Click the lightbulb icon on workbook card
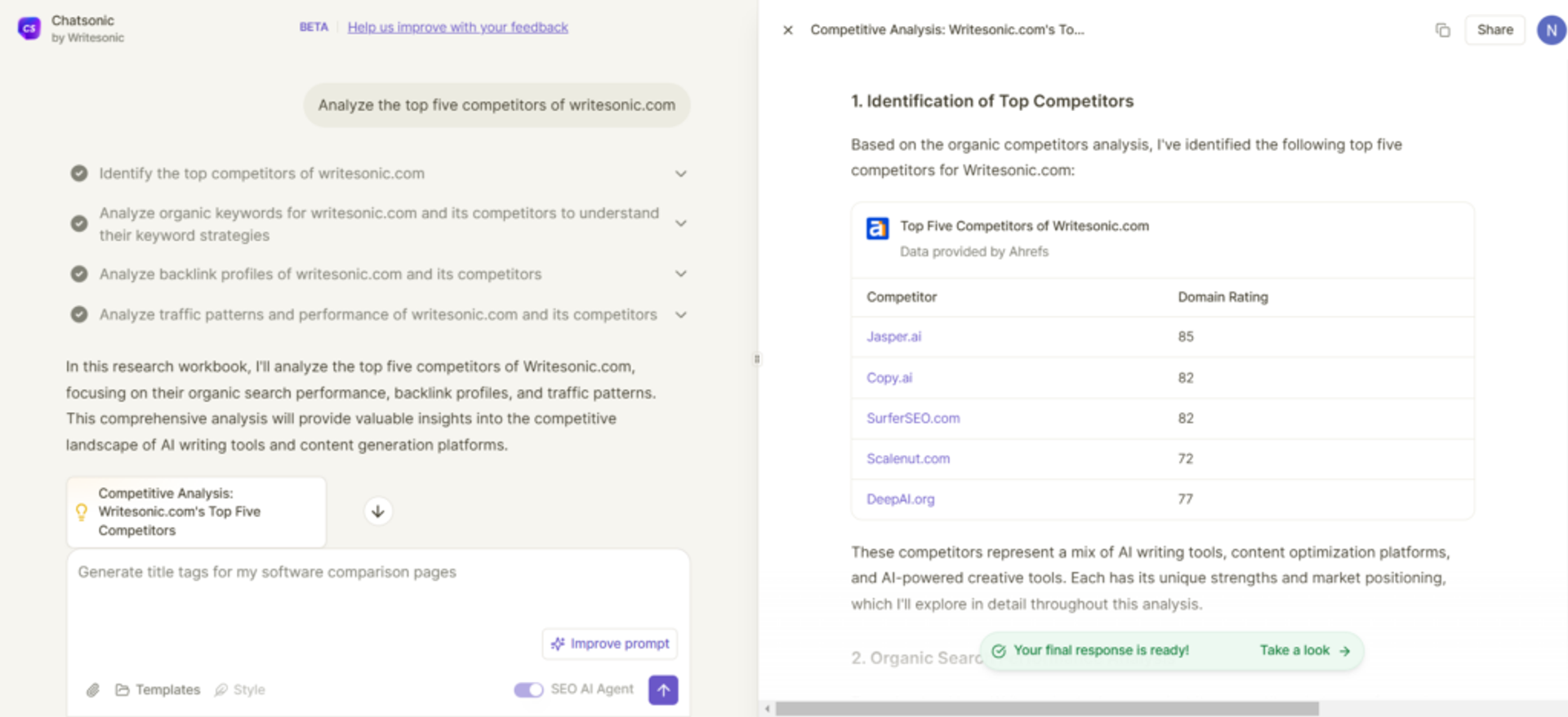Screen dimensions: 1568x717 click(82, 512)
